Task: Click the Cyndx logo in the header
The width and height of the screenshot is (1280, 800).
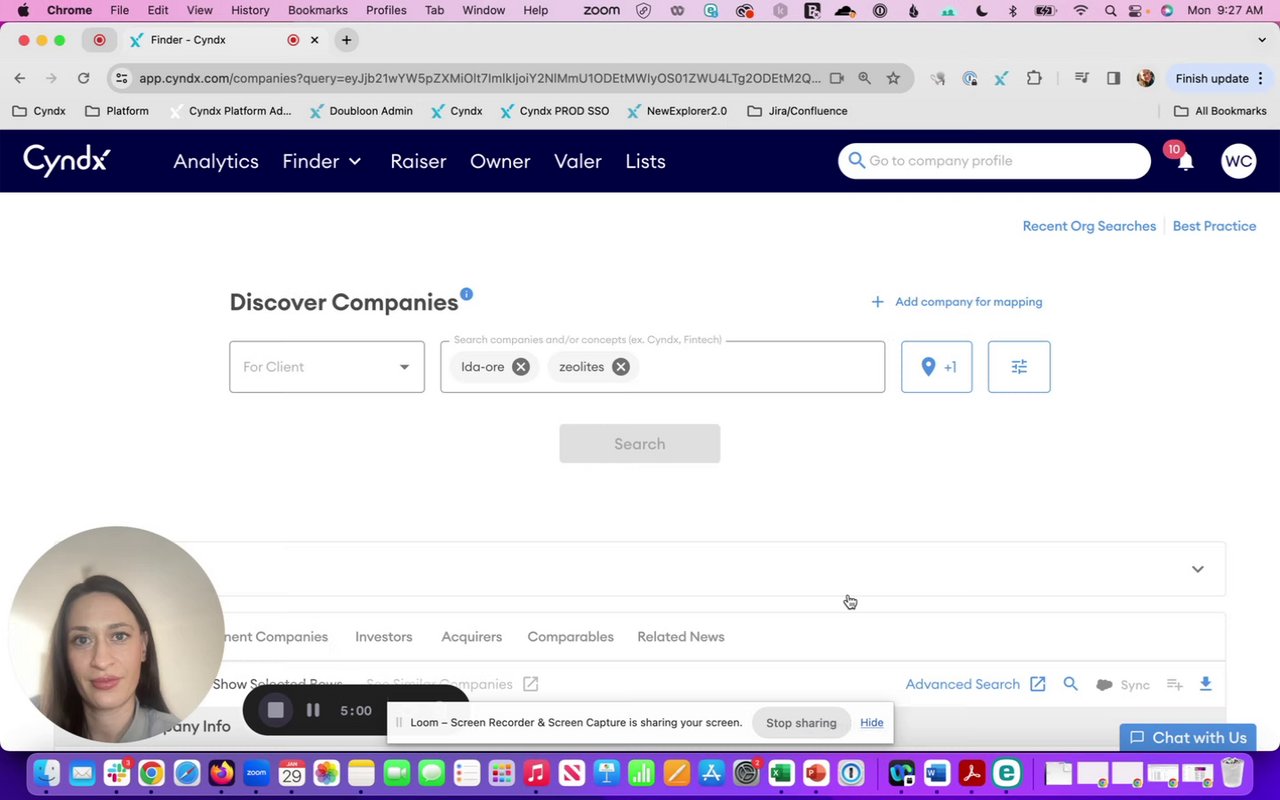Action: point(67,160)
